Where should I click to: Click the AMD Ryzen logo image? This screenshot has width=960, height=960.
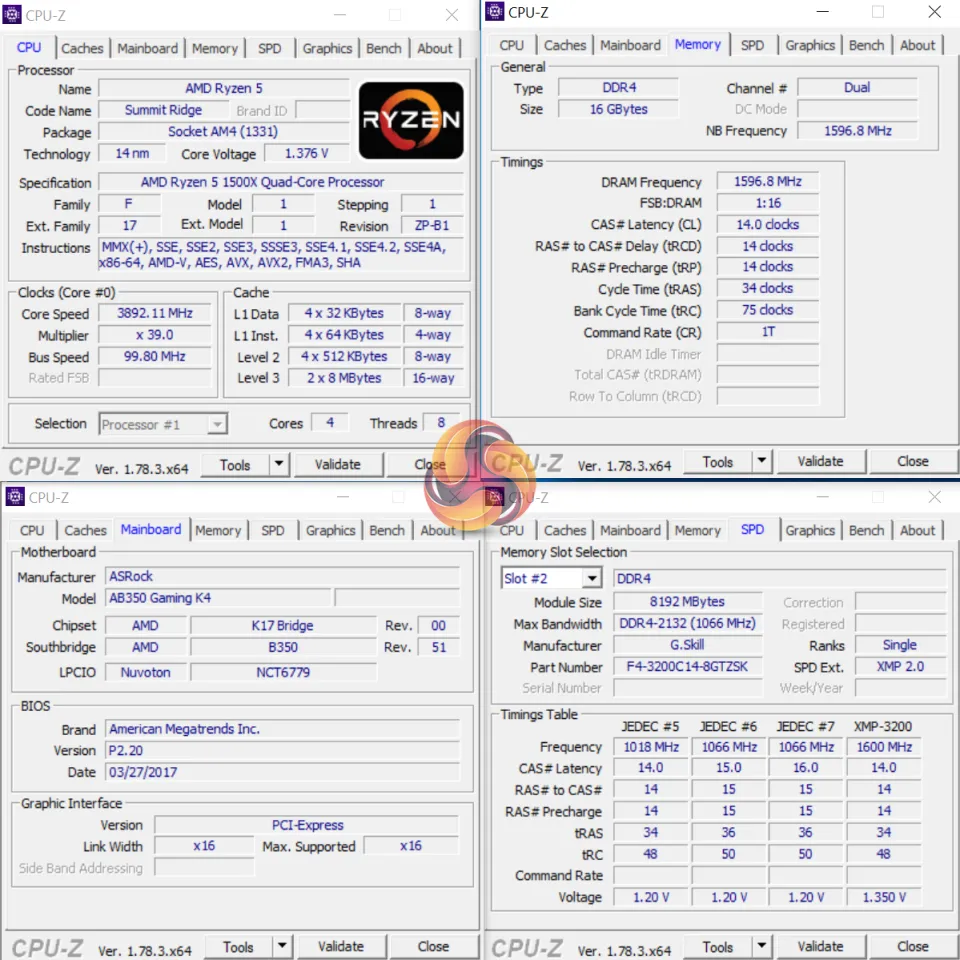tap(410, 120)
